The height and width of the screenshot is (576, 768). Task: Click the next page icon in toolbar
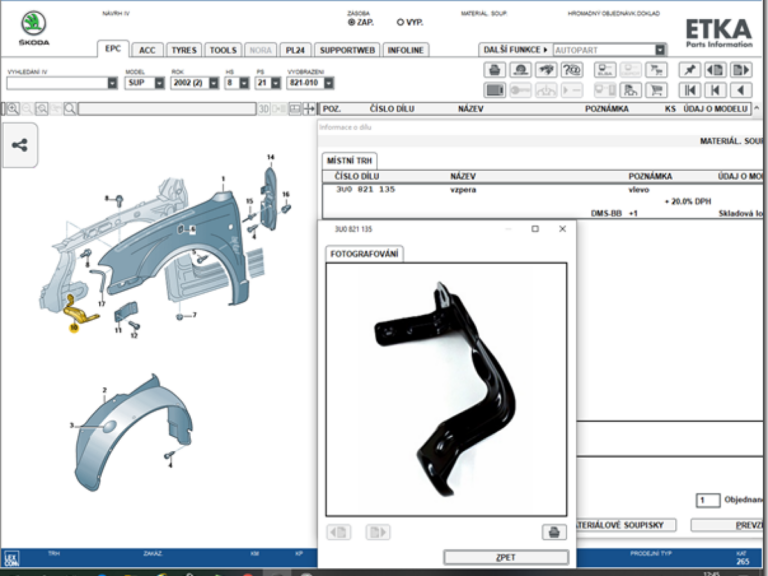tap(740, 70)
